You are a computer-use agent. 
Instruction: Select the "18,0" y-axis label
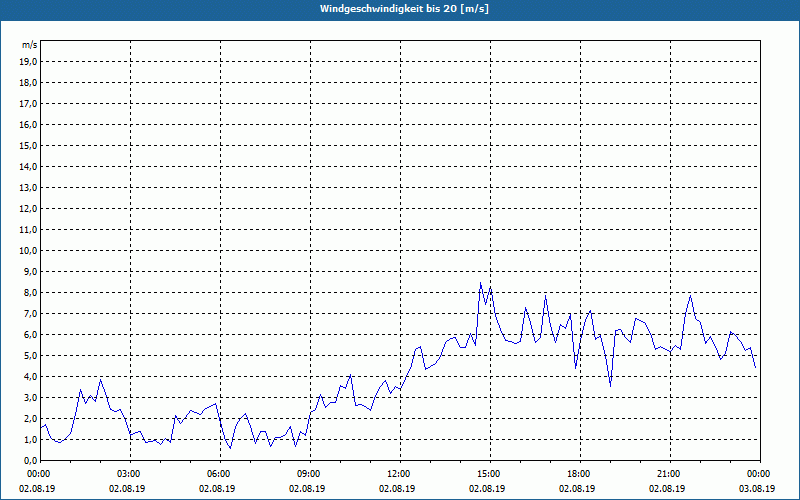(29, 83)
